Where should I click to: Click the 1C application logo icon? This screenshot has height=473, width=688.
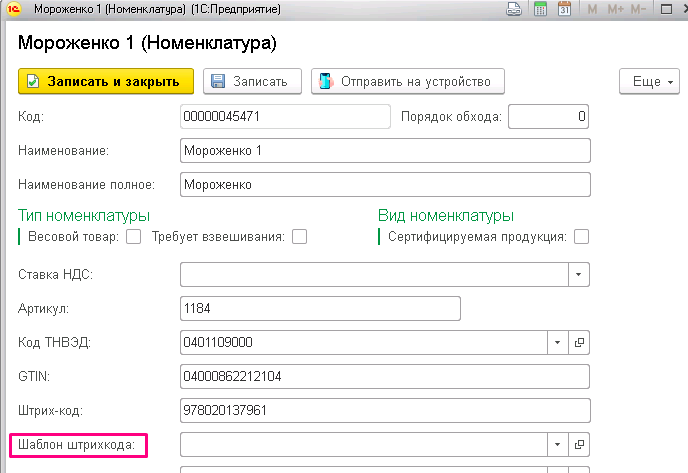pyautogui.click(x=14, y=11)
